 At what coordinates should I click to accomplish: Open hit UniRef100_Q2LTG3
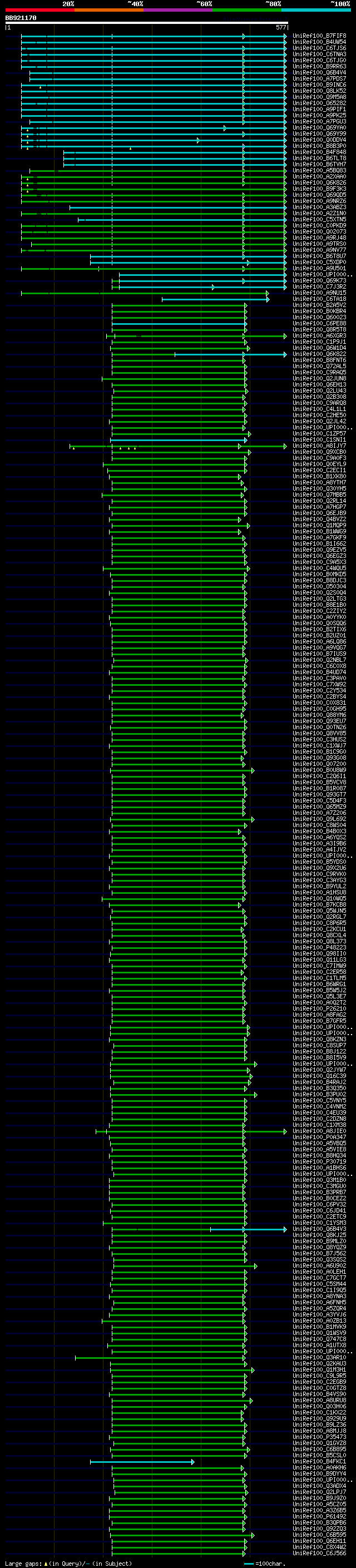click(319, 599)
